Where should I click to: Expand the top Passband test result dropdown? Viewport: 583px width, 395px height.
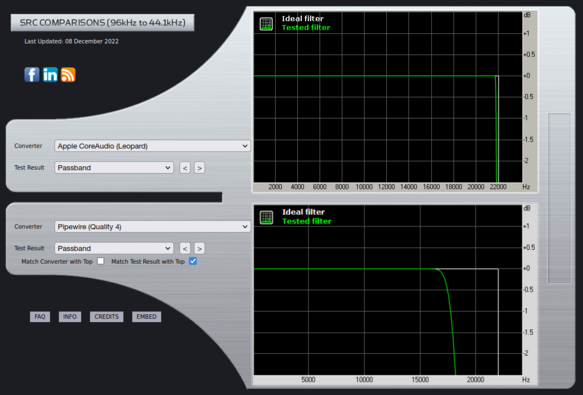(x=114, y=168)
